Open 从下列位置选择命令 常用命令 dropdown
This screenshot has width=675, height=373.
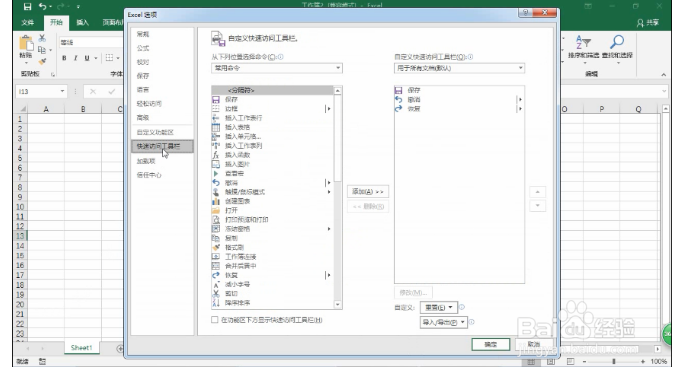pos(277,68)
